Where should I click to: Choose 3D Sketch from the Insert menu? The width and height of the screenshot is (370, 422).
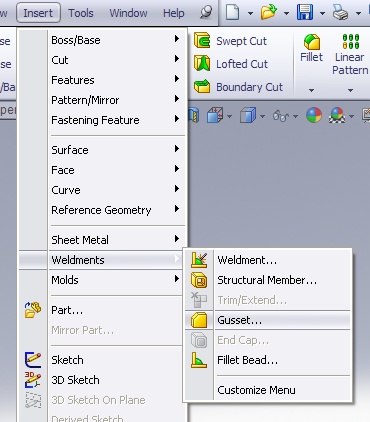click(x=75, y=380)
